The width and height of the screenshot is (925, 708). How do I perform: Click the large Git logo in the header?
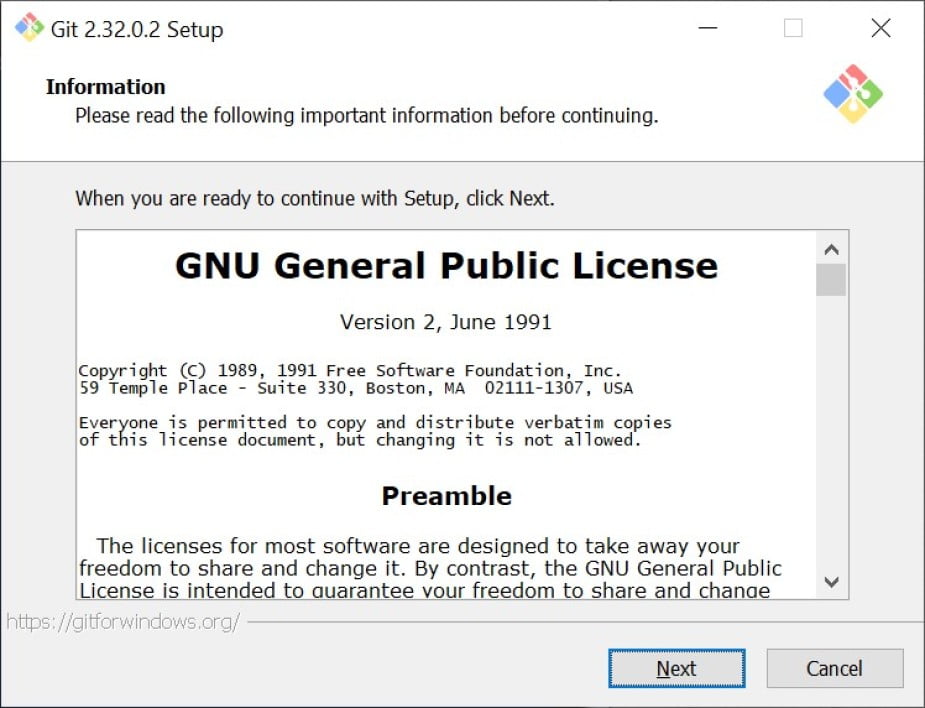click(853, 94)
